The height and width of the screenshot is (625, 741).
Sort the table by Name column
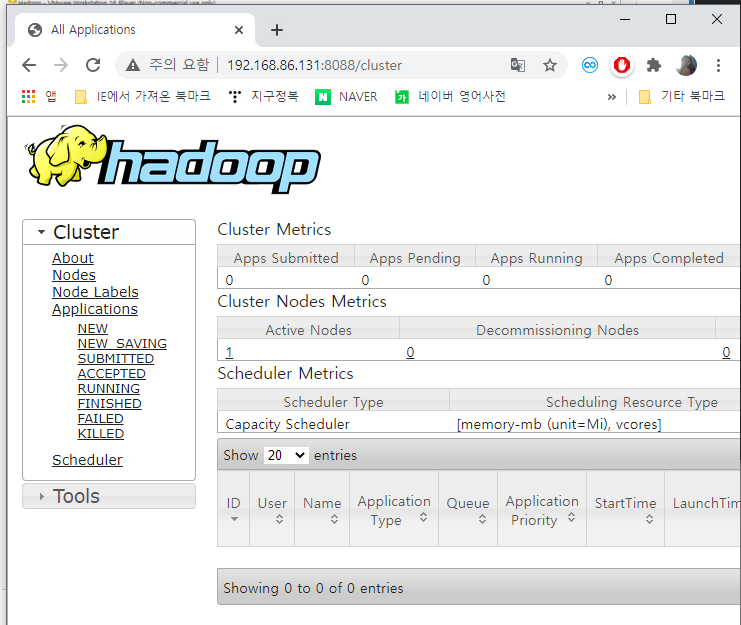pos(322,509)
